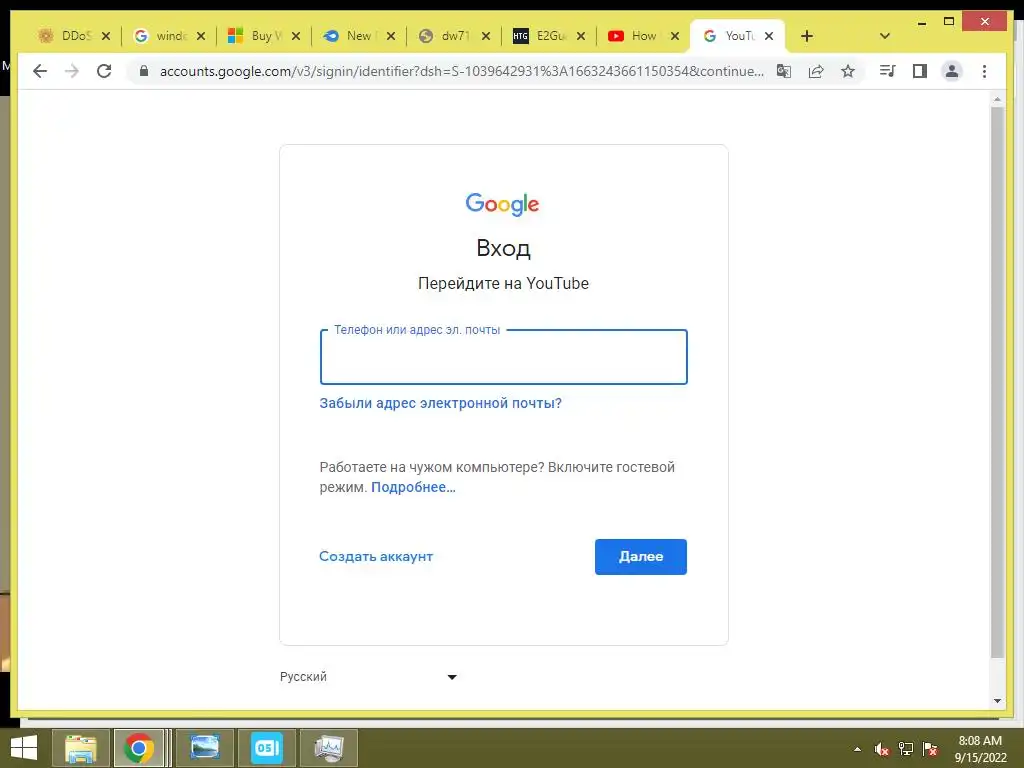The height and width of the screenshot is (768, 1024).
Task: Open the 'Подробнее…' guest mode link
Action: pos(413,487)
